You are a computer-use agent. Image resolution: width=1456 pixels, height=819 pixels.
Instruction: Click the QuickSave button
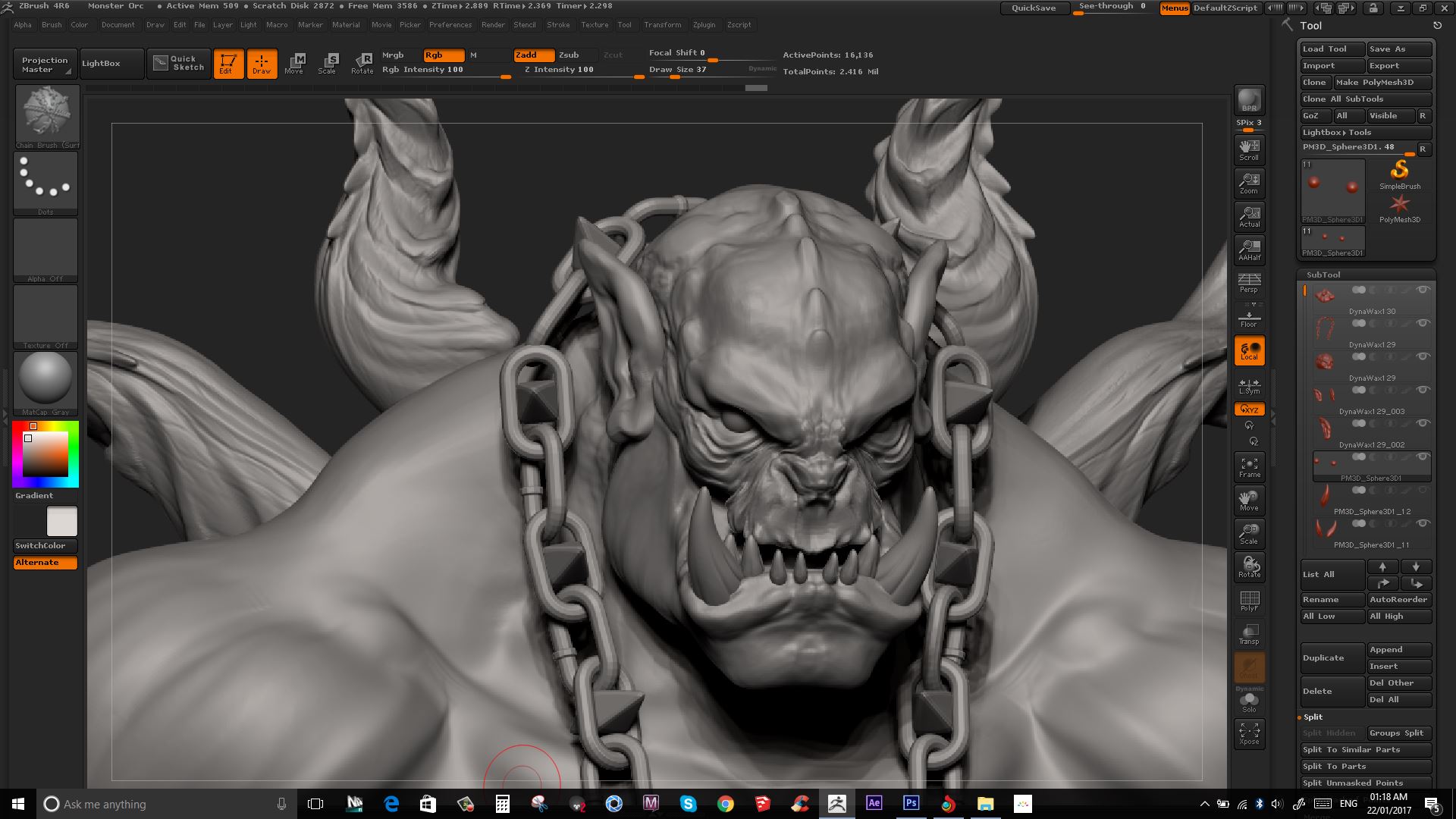pyautogui.click(x=1034, y=8)
